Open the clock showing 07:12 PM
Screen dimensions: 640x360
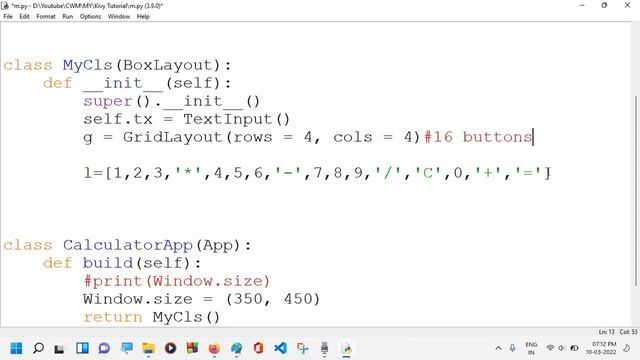point(602,348)
